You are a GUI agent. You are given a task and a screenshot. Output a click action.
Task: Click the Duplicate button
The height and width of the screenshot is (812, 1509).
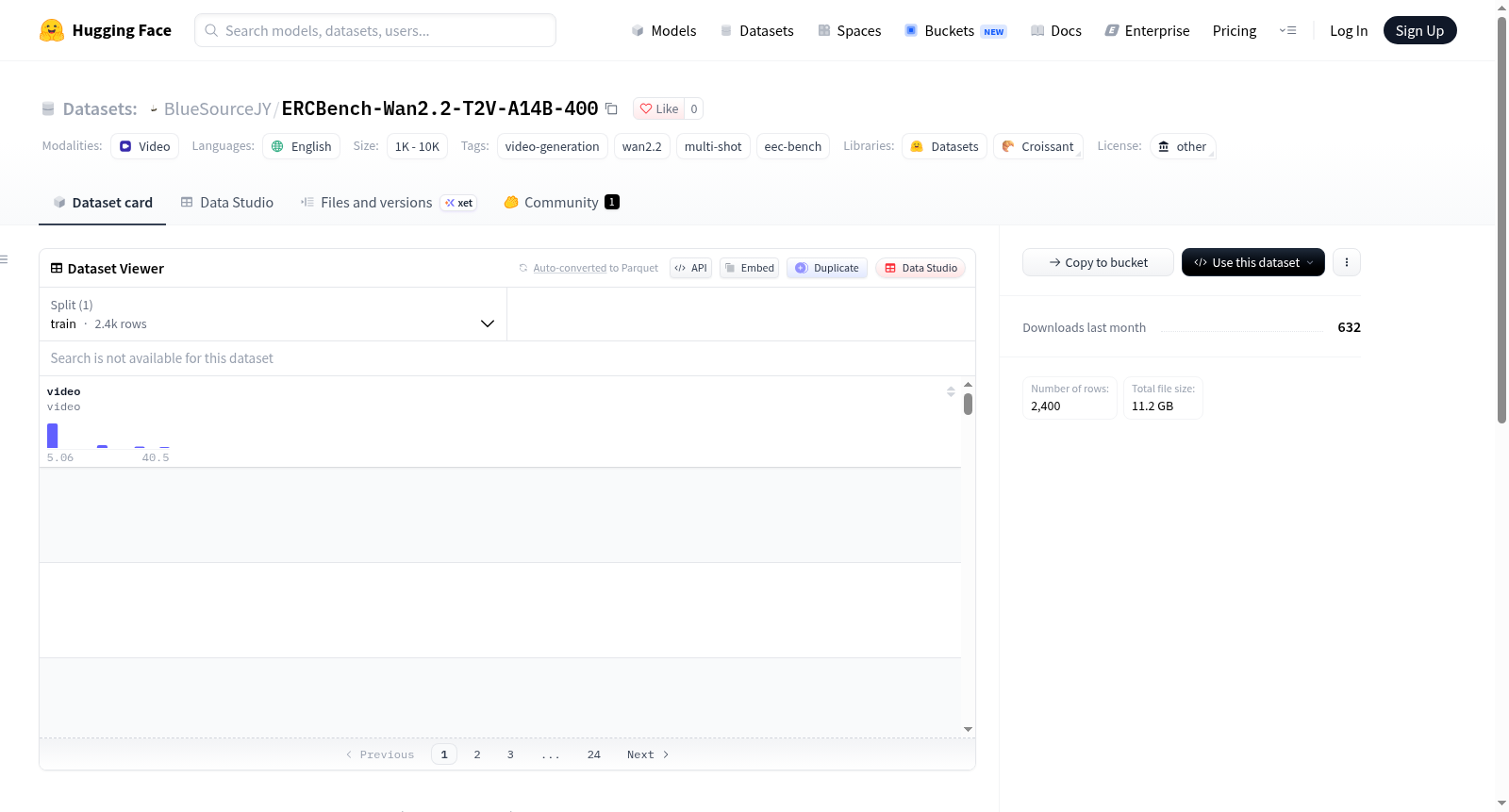[827, 268]
